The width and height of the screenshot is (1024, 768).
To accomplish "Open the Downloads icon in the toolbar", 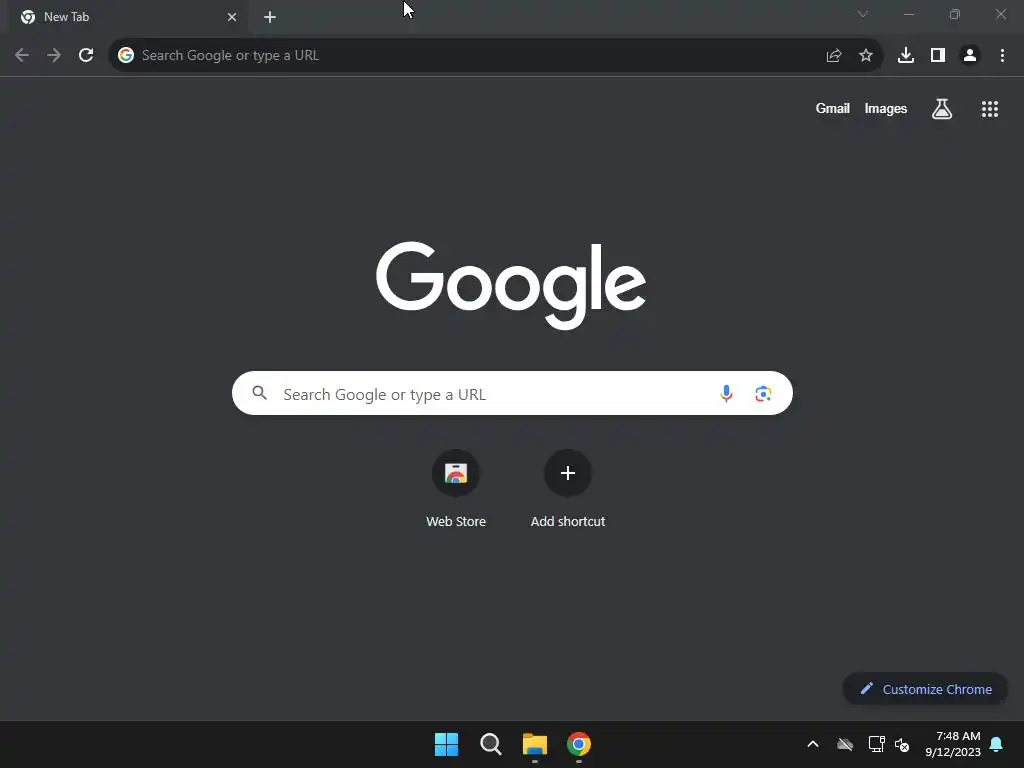I will click(906, 56).
